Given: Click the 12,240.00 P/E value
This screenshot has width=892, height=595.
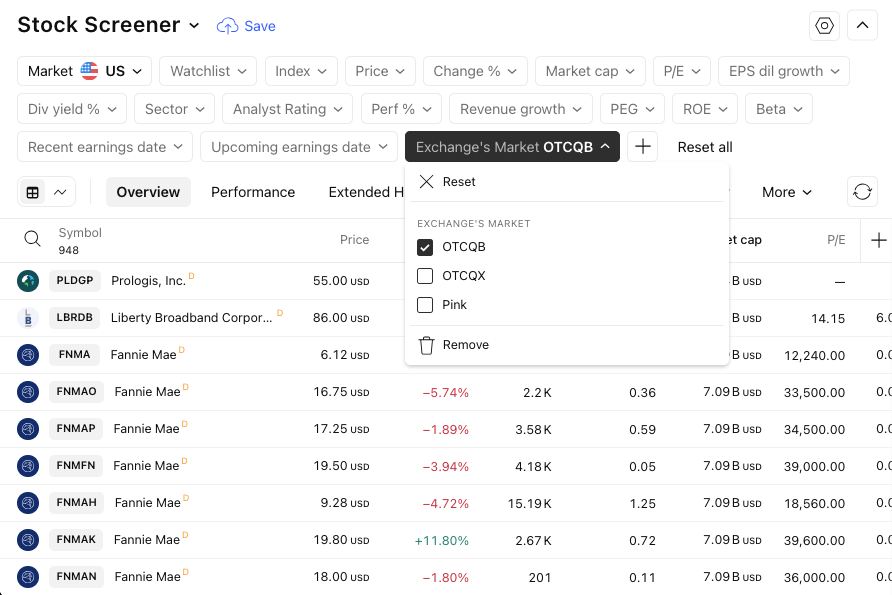Looking at the screenshot, I should pos(814,356).
